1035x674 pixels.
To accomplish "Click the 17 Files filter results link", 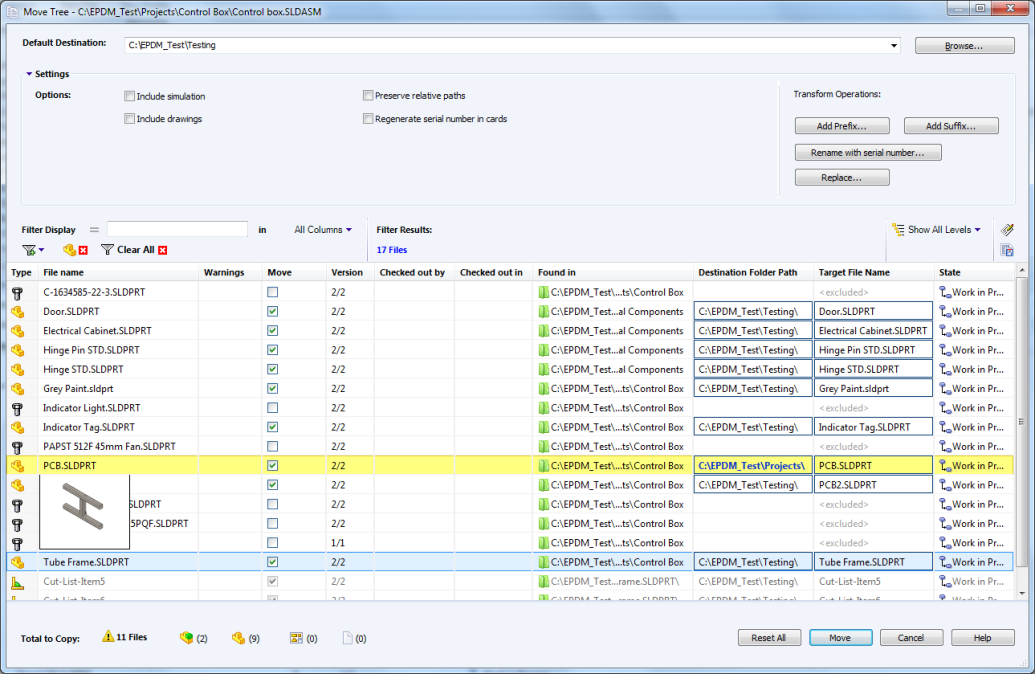I will [x=390, y=249].
